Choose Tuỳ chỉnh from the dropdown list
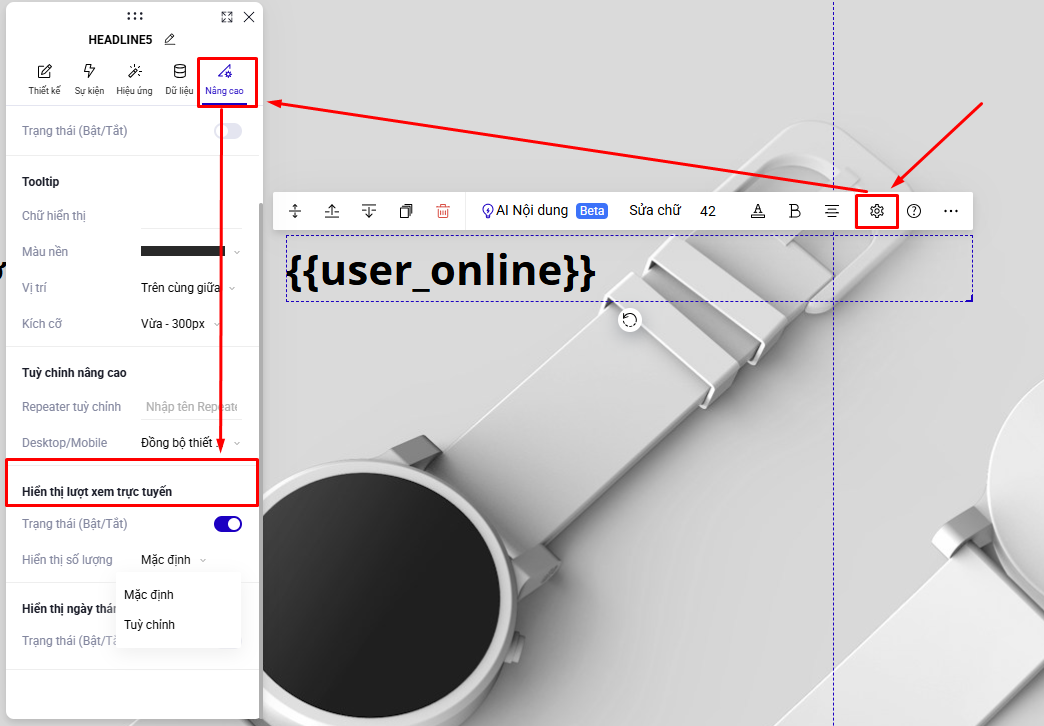Viewport: 1044px width, 726px height. click(x=150, y=625)
